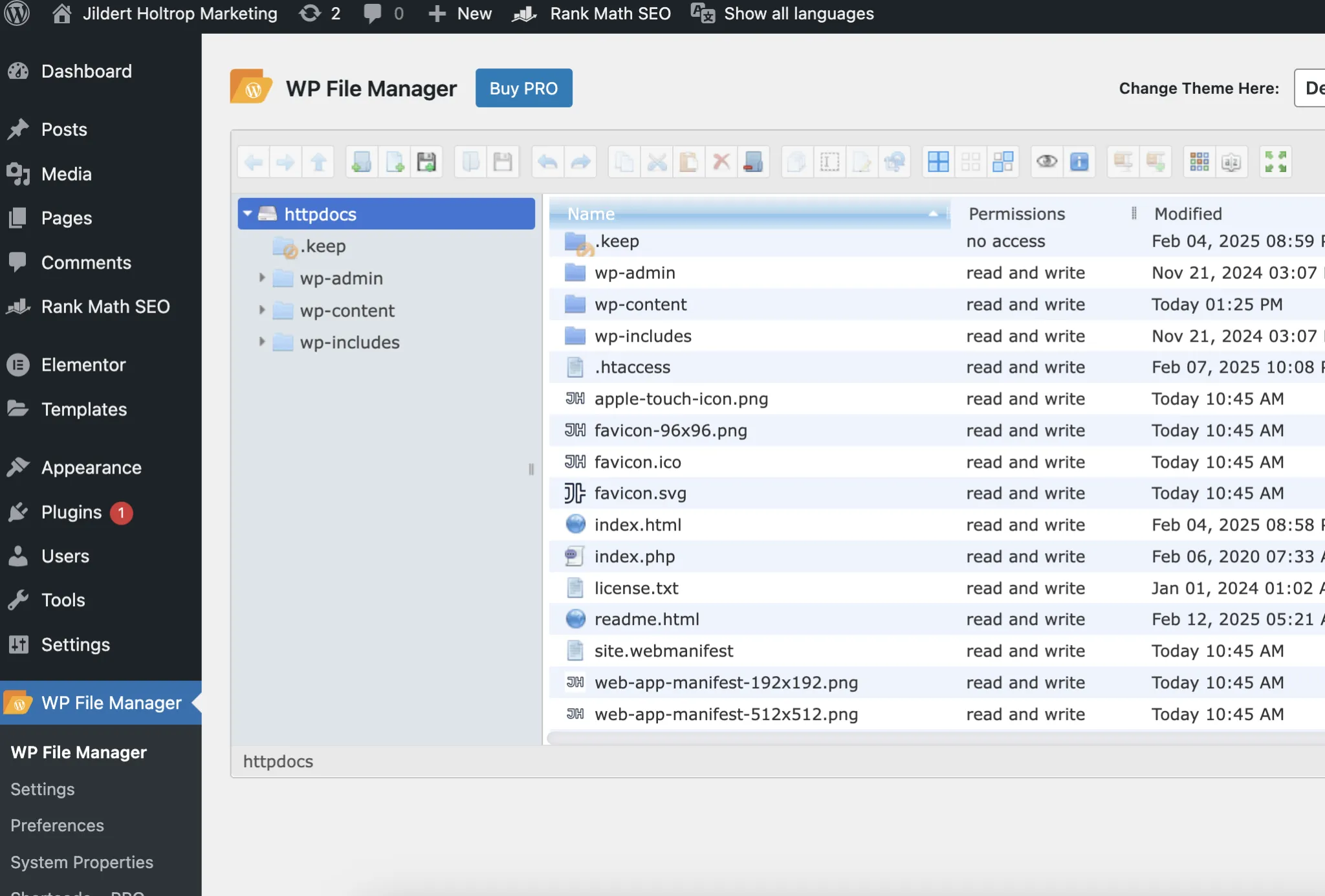
Task: Delete selection with the red X icon
Action: (x=720, y=162)
